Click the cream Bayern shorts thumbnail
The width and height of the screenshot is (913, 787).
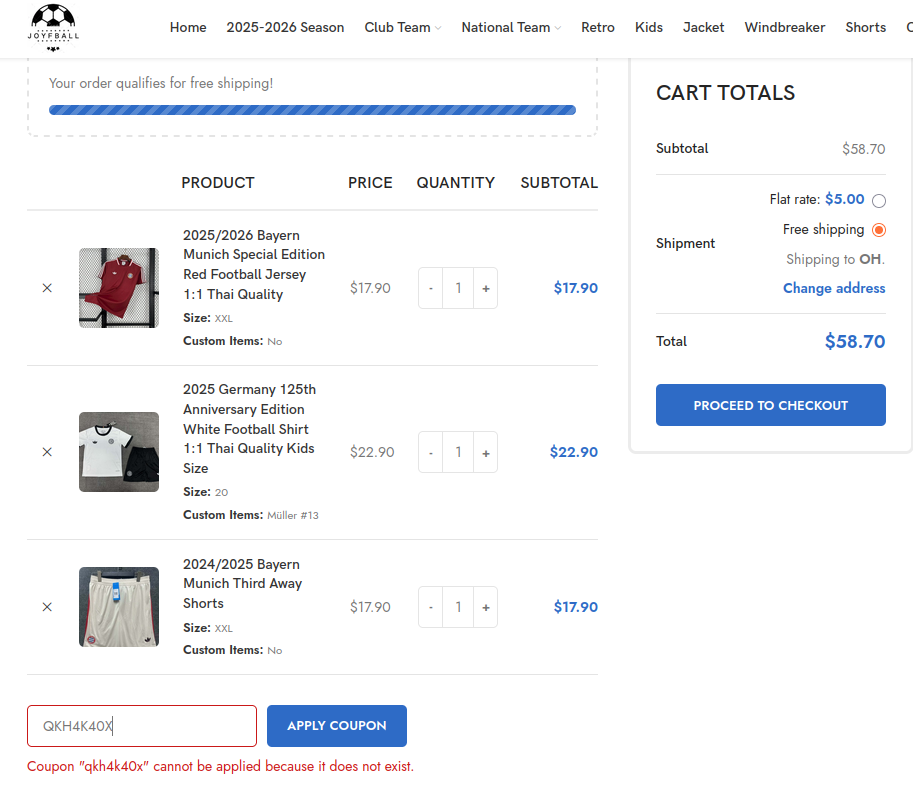(119, 607)
